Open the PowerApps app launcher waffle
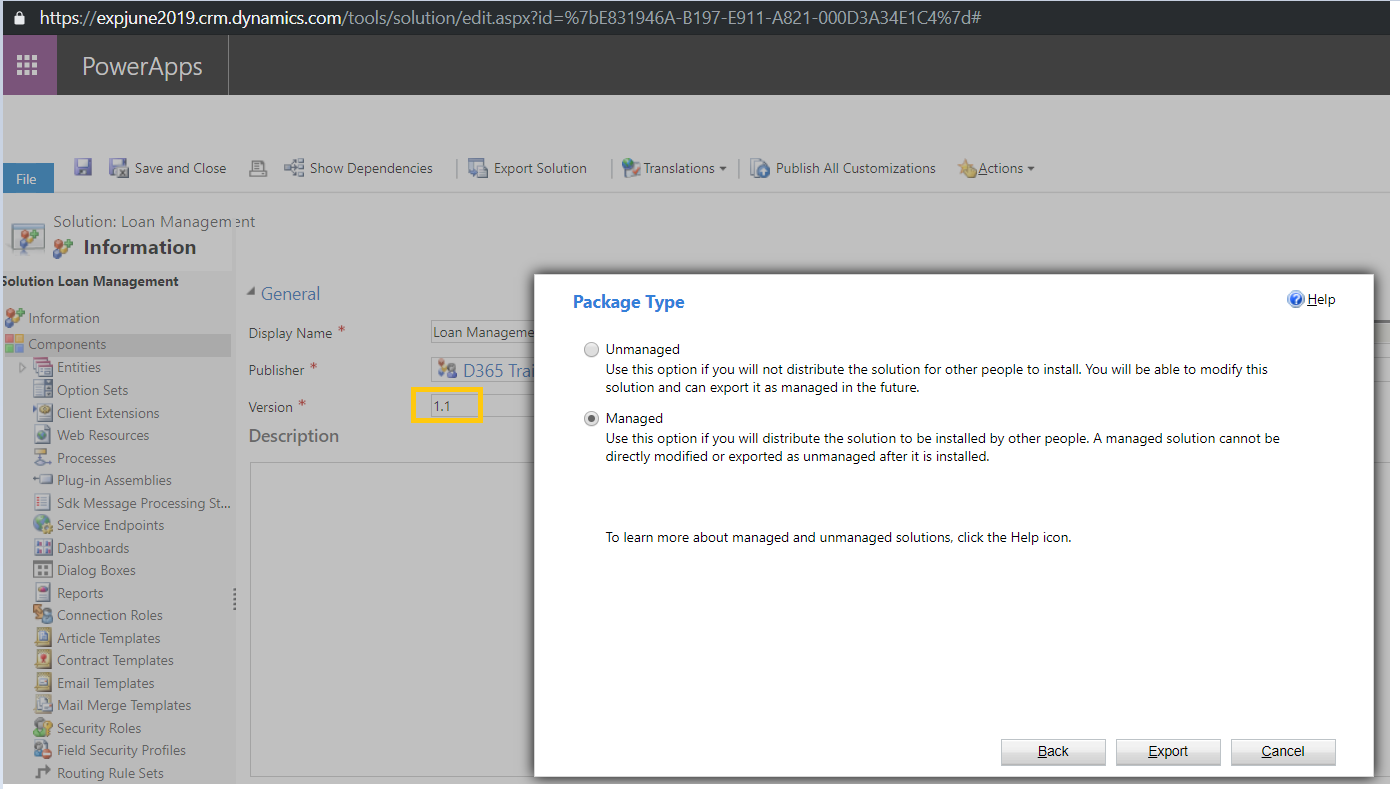Viewport: 1400px width, 789px height. point(28,66)
